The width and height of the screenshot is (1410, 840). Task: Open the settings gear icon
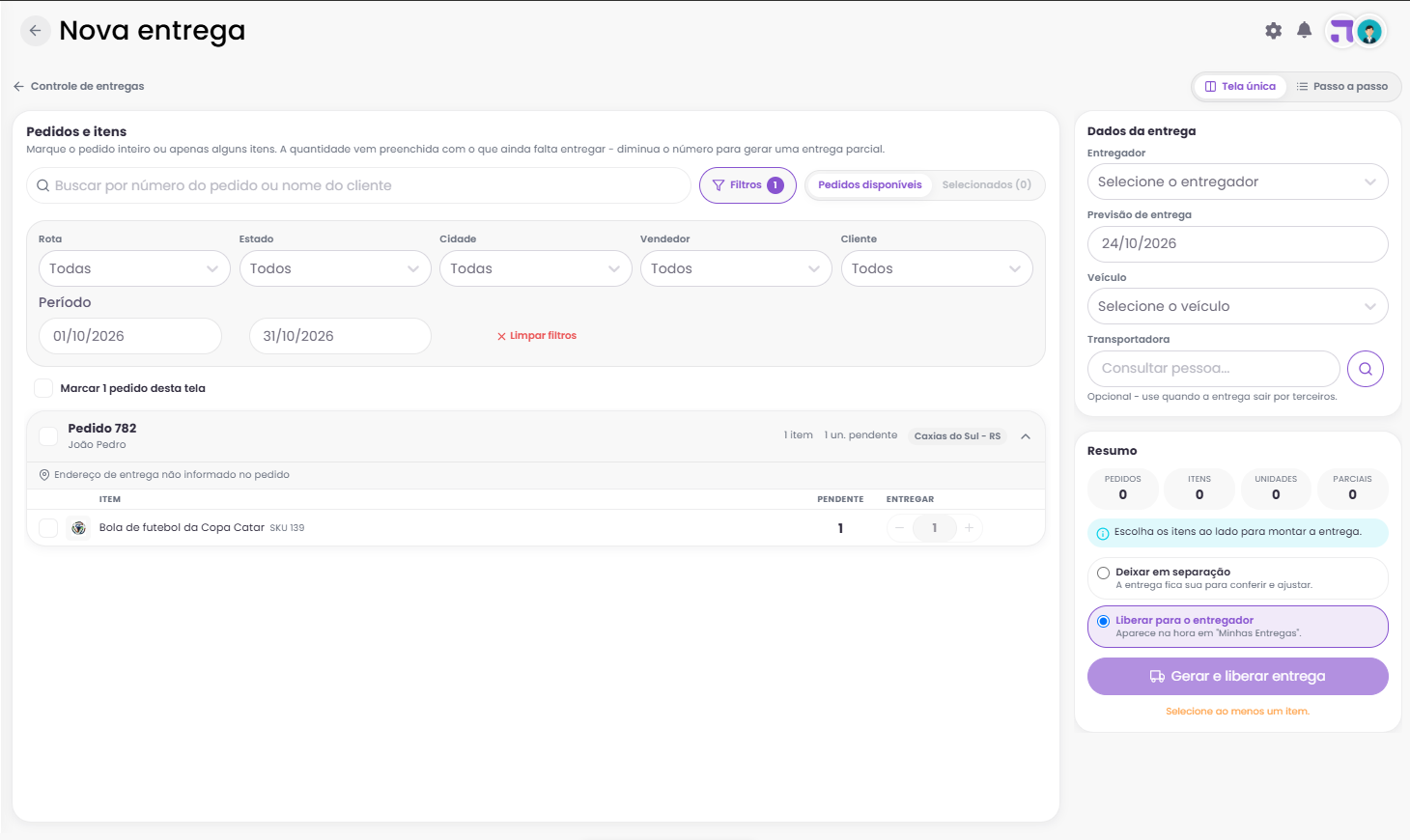(x=1274, y=31)
